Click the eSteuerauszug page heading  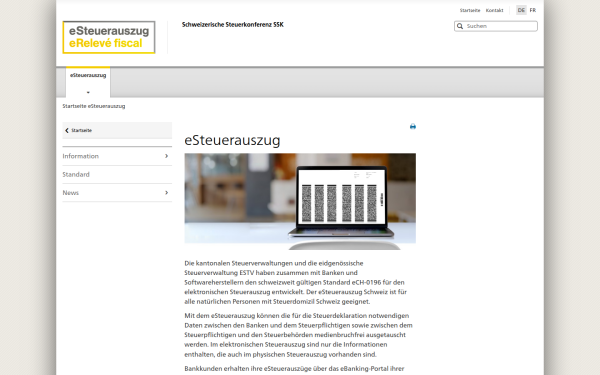pos(232,140)
